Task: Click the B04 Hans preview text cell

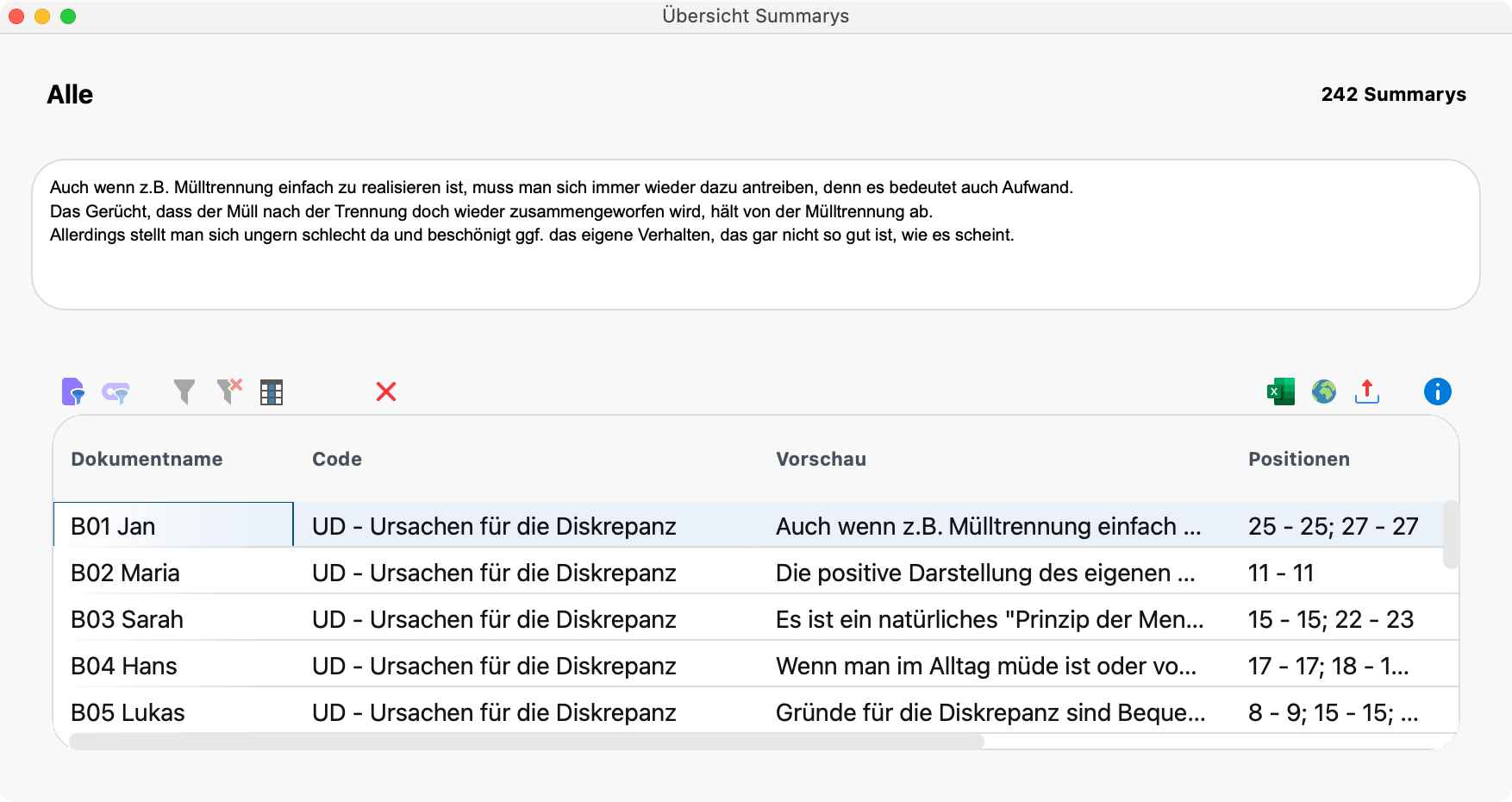Action: [x=985, y=667]
